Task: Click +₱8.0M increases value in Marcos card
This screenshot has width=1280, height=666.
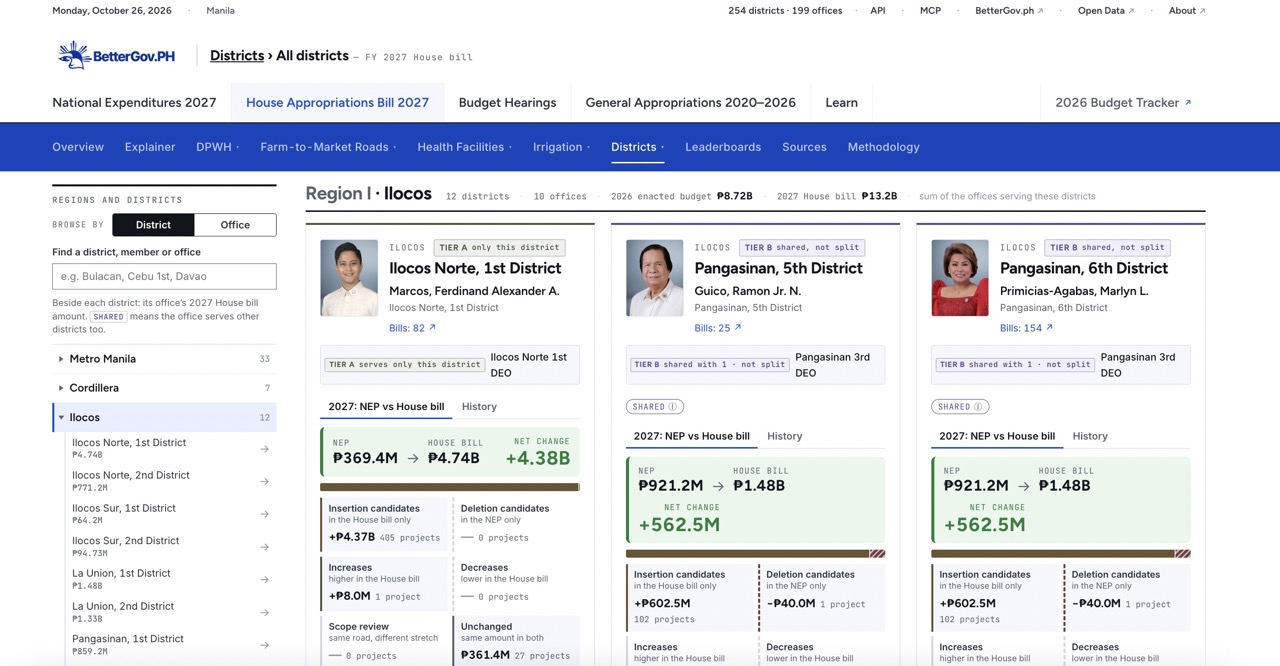Action: [x=350, y=596]
